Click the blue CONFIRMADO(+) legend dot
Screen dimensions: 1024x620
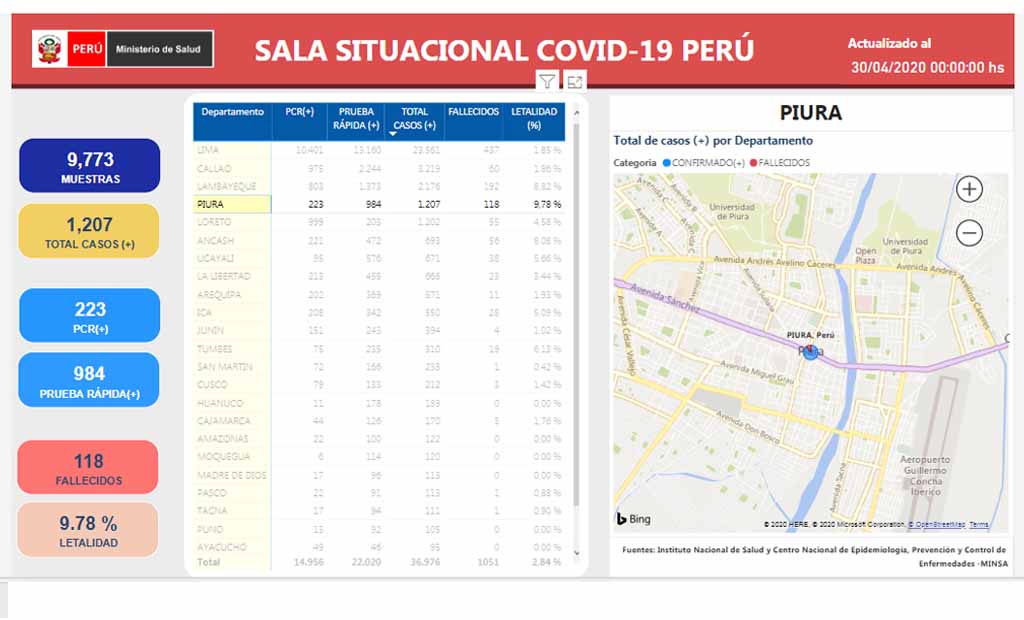coord(667,163)
